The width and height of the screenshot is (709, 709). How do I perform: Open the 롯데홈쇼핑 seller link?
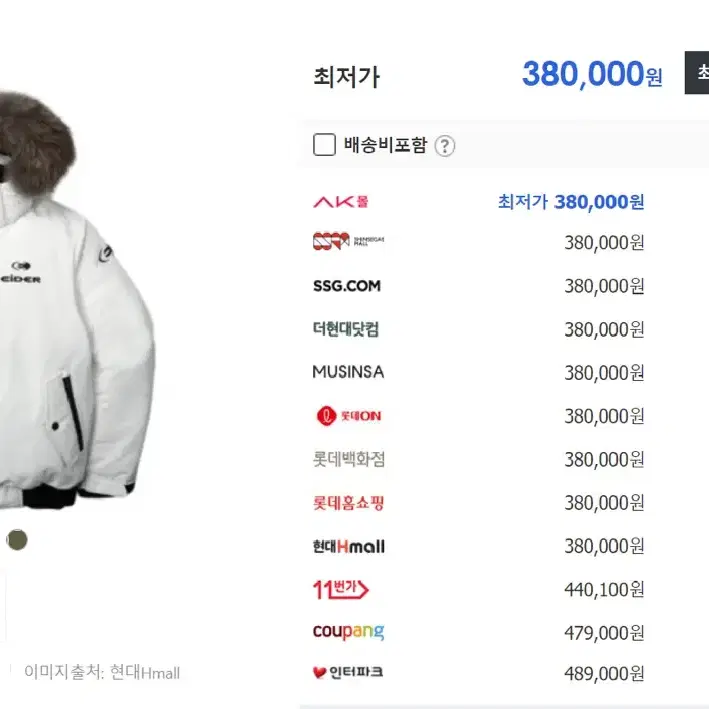coord(349,503)
